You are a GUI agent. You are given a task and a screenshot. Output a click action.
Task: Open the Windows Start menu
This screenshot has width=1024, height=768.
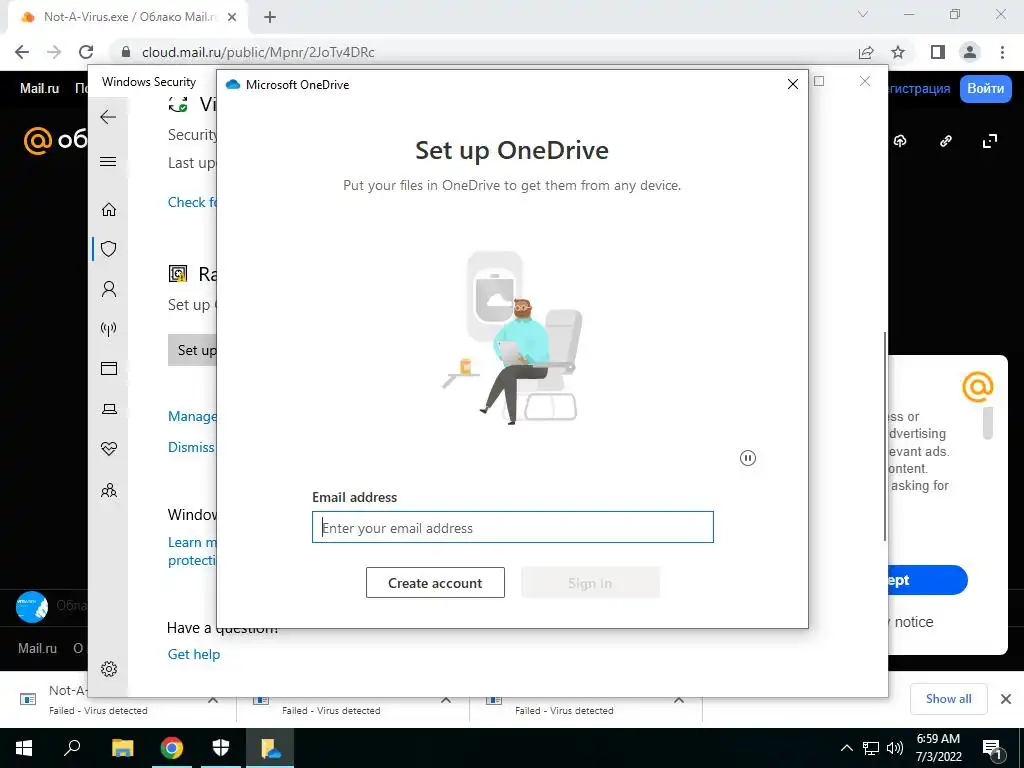click(x=24, y=748)
